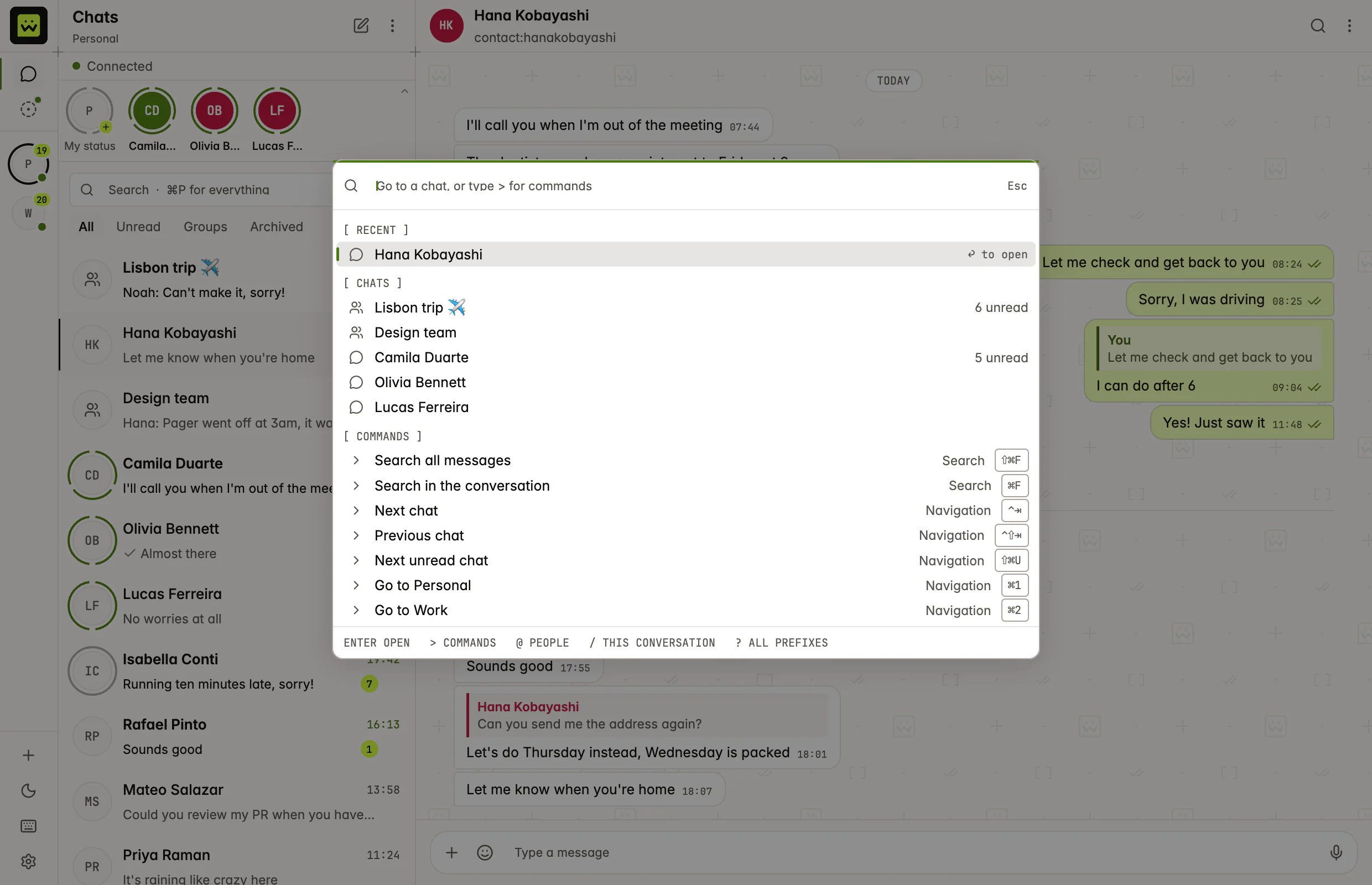The image size is (1372, 885).
Task: Select Go to Personal command
Action: (x=685, y=585)
